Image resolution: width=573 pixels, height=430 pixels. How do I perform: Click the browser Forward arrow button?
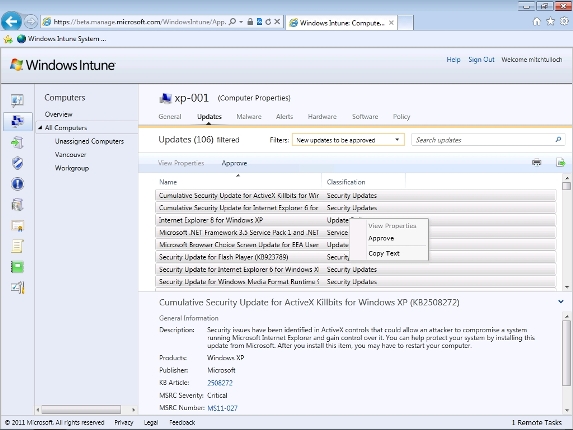31,22
